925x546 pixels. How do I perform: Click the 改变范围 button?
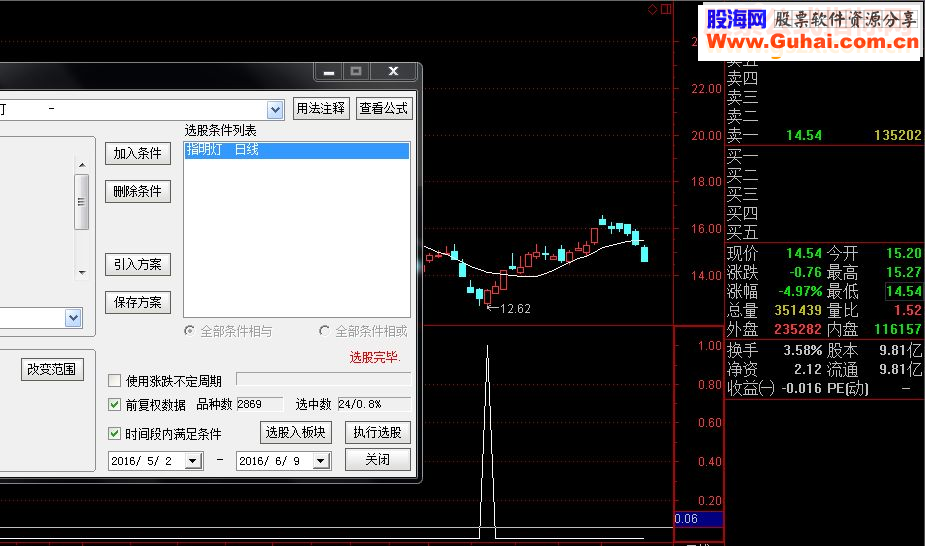[x=52, y=369]
